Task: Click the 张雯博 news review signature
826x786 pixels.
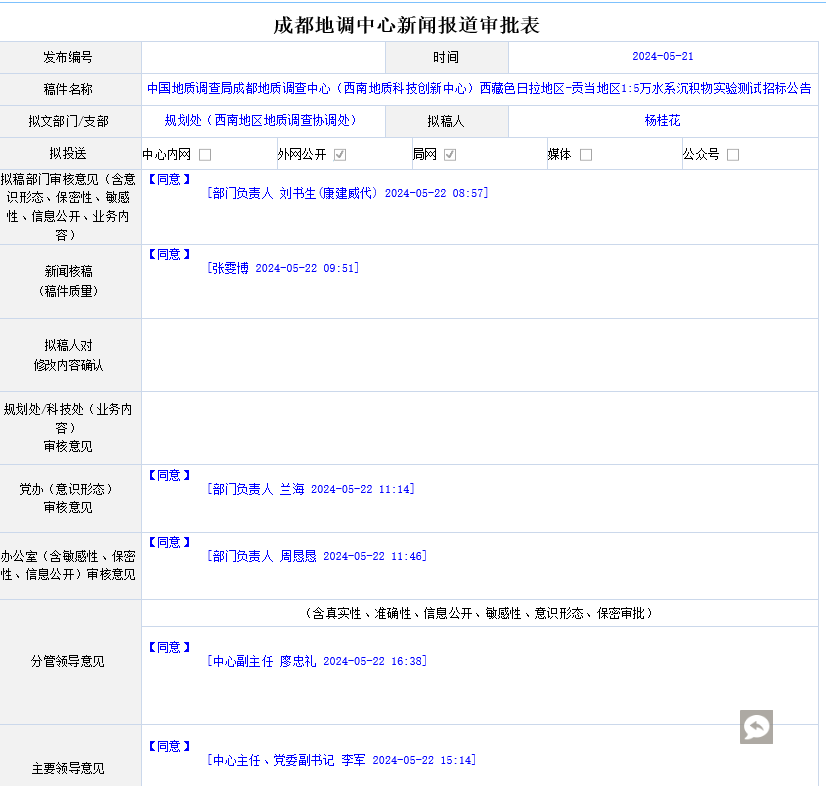Action: [x=283, y=269]
